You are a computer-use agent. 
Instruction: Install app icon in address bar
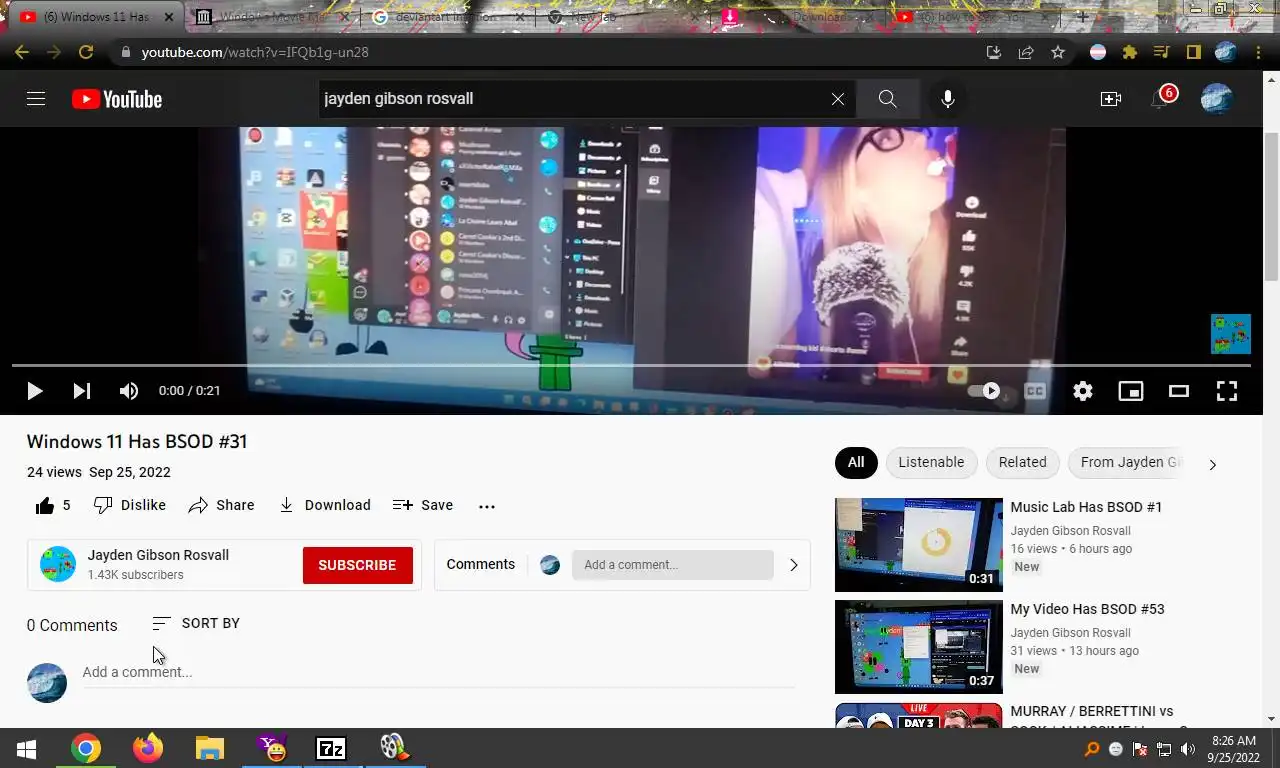(x=994, y=52)
